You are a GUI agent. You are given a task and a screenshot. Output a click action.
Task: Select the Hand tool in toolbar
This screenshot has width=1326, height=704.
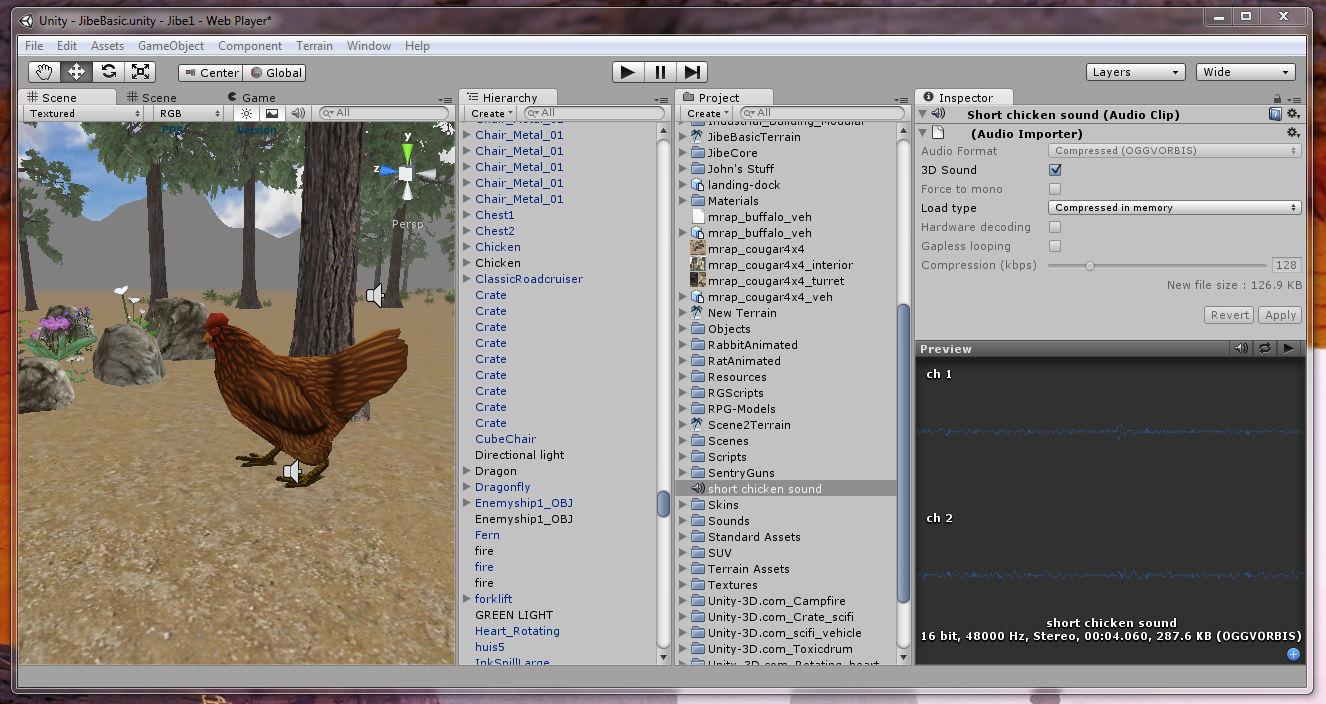click(44, 72)
